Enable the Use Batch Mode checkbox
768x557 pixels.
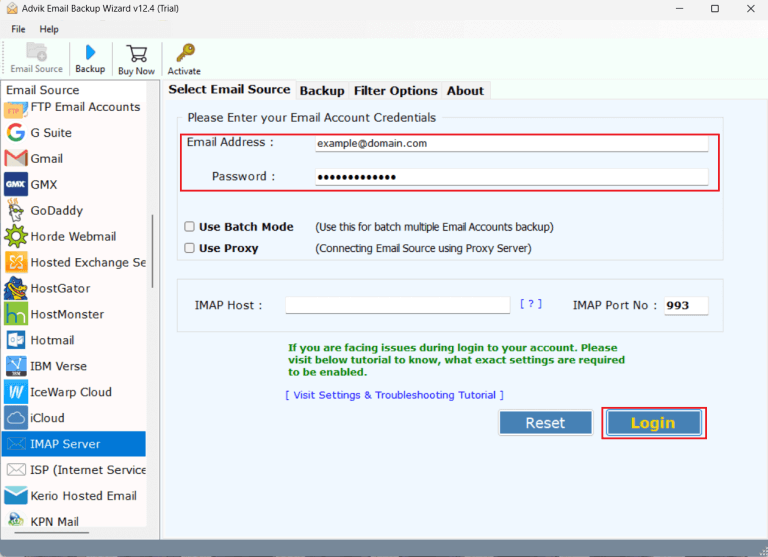tap(190, 226)
